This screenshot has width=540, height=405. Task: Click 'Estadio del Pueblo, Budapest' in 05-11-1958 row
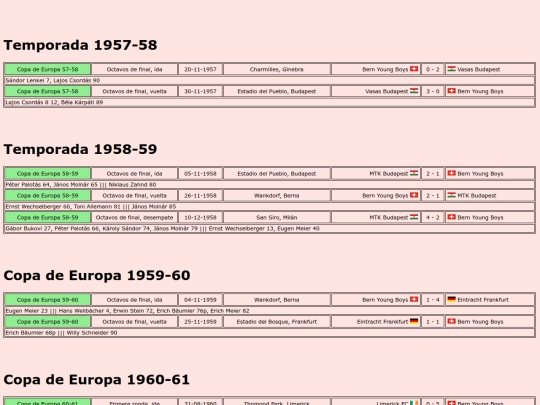click(x=277, y=174)
